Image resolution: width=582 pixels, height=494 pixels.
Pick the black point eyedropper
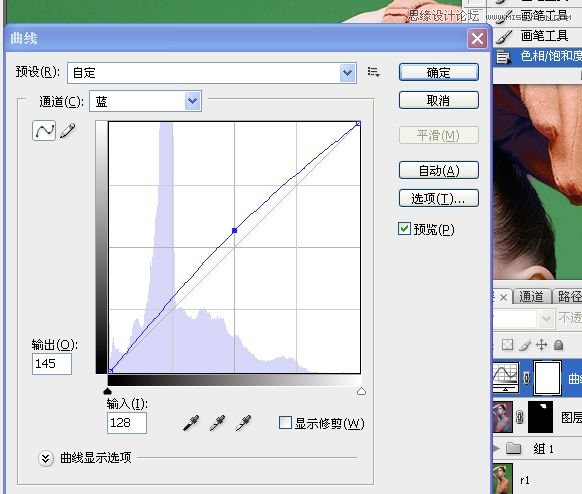(191, 423)
